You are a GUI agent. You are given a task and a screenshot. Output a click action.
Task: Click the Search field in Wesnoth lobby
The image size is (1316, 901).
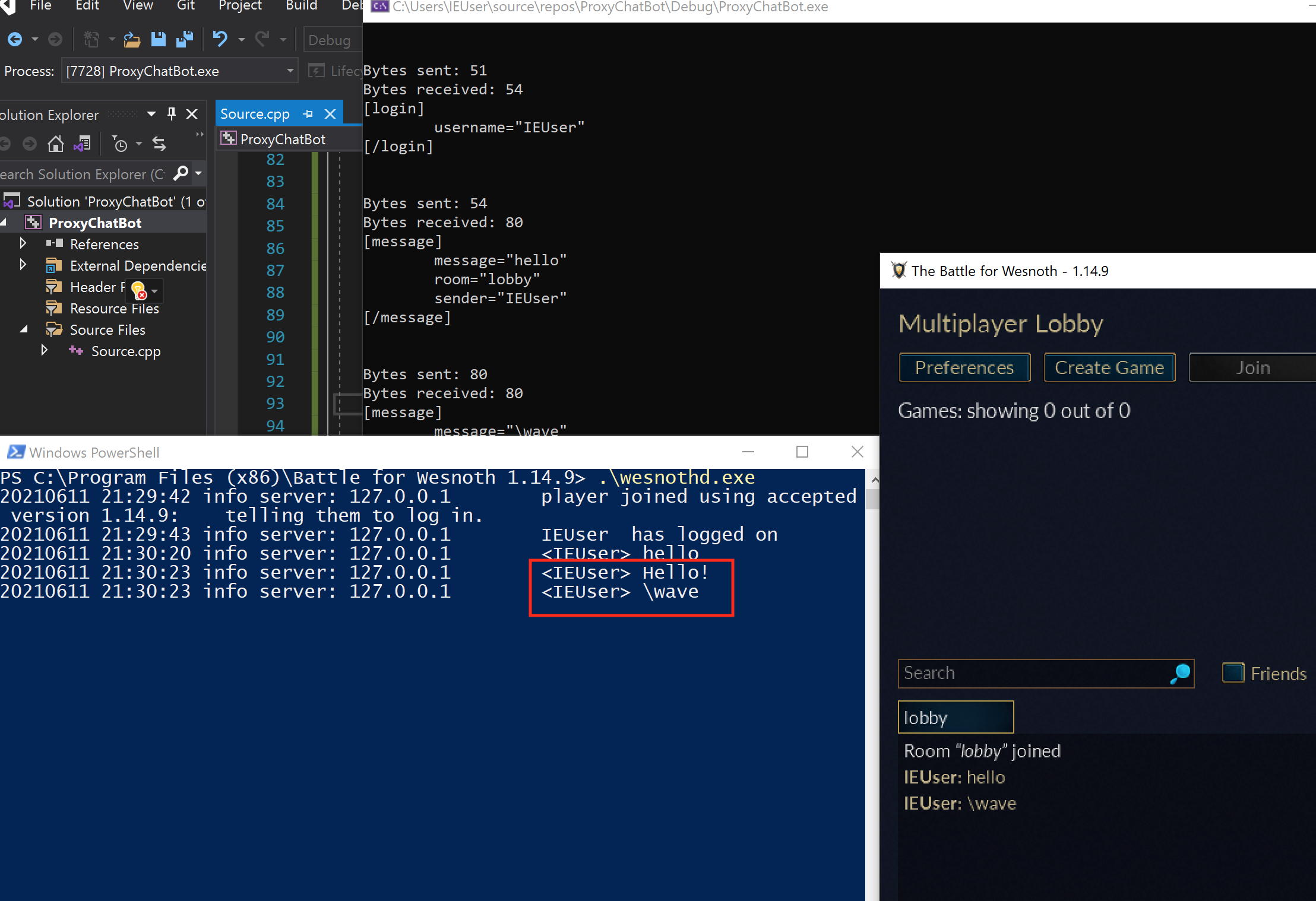click(x=1046, y=673)
